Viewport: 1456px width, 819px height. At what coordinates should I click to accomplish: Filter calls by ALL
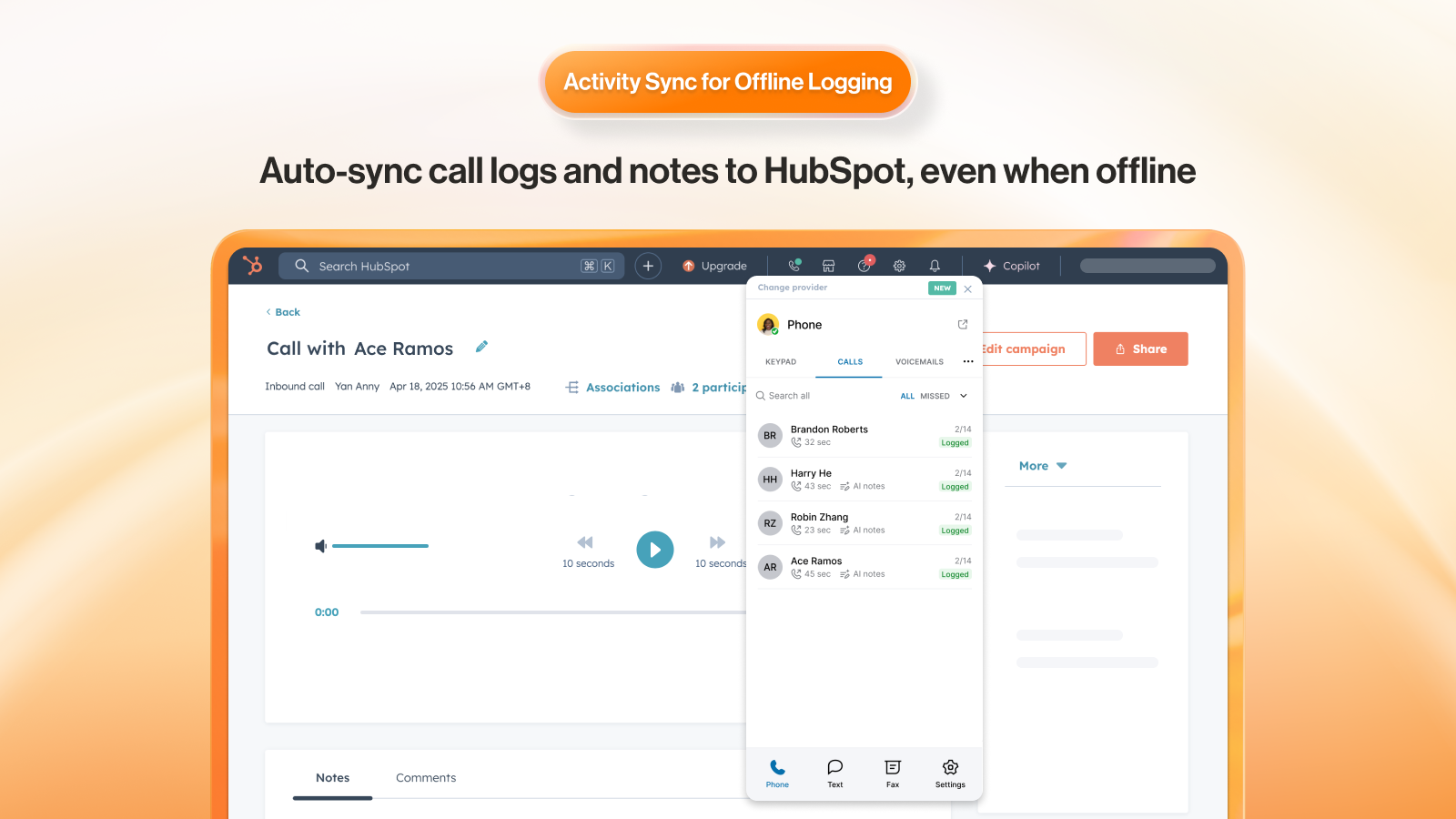[907, 397]
